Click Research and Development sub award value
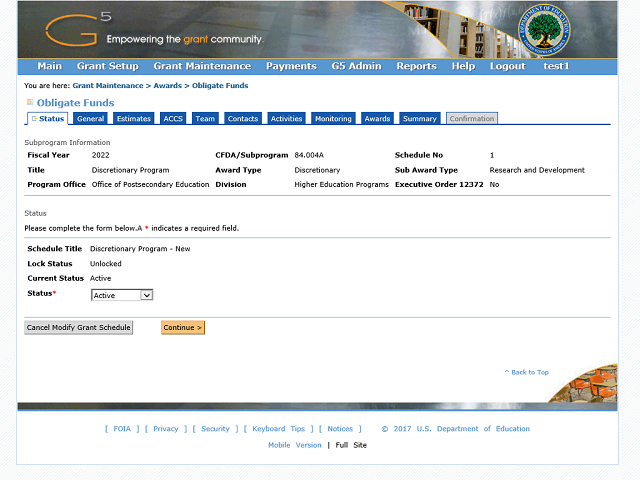Viewport: 640px width, 480px height. pos(537,170)
